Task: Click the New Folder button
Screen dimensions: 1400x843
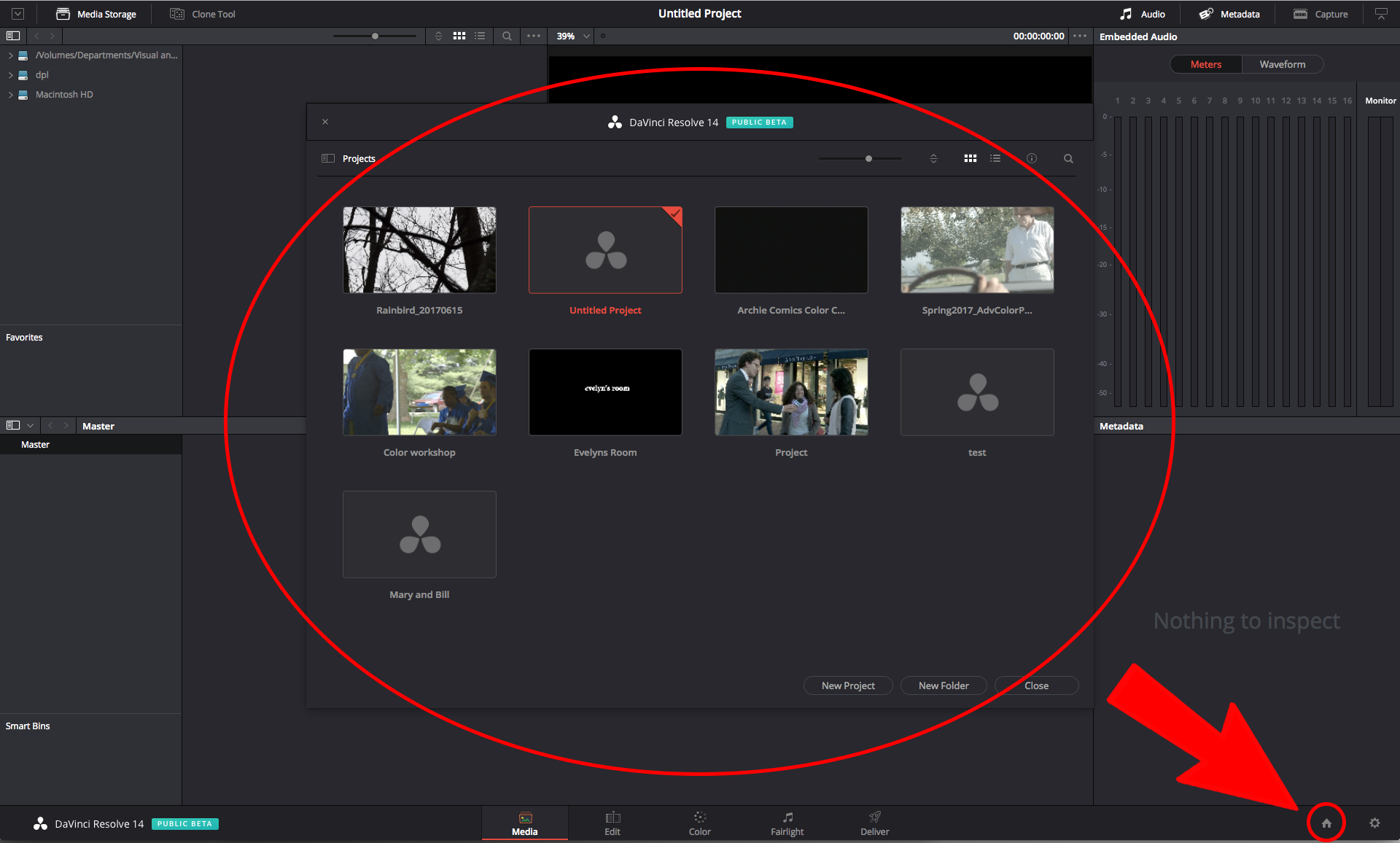Action: point(943,685)
